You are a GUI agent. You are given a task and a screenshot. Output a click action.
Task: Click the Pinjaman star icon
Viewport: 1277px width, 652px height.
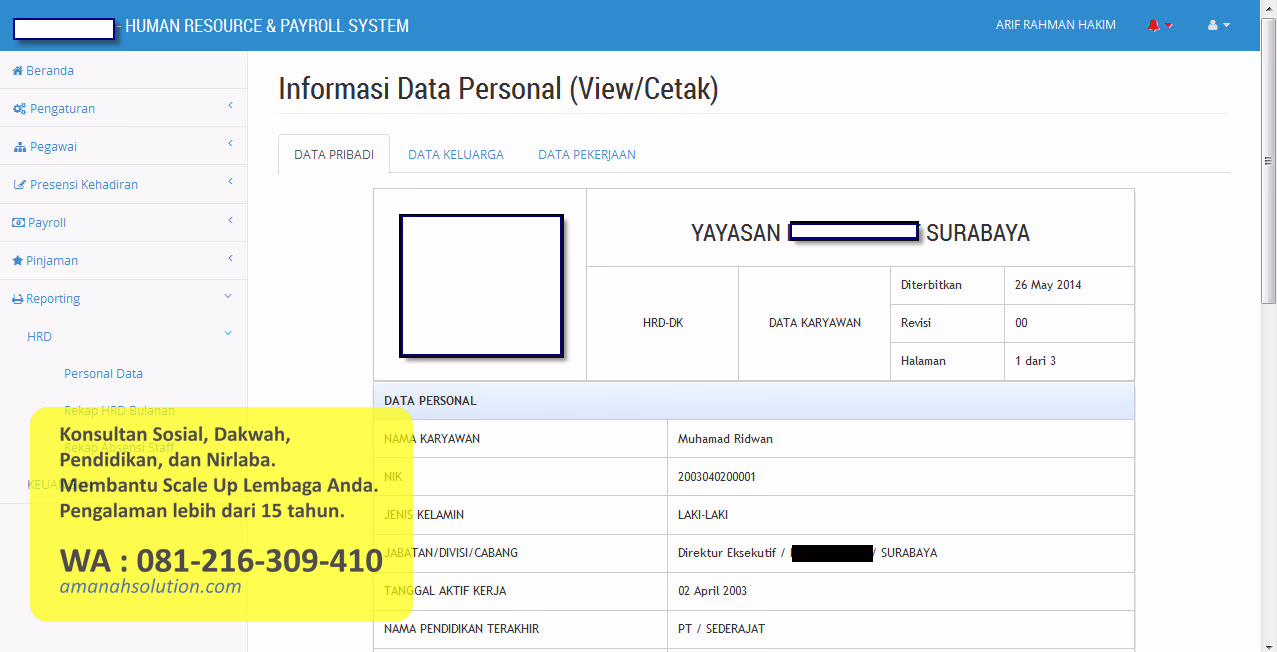tap(17, 261)
